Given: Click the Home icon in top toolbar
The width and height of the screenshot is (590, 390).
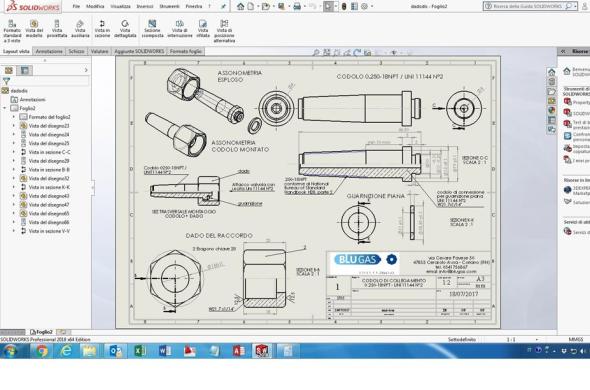Looking at the screenshot, I should point(240,6).
